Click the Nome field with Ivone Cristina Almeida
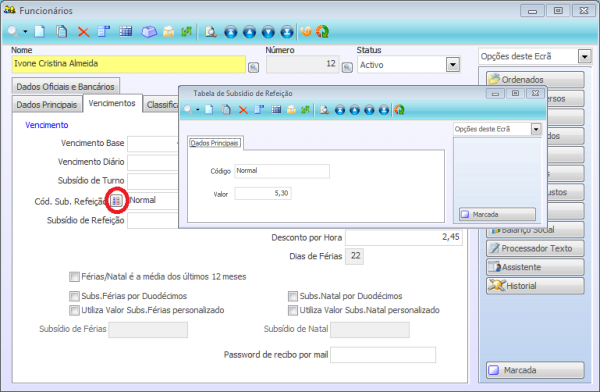Image resolution: width=600 pixels, height=392 pixels. [129, 64]
